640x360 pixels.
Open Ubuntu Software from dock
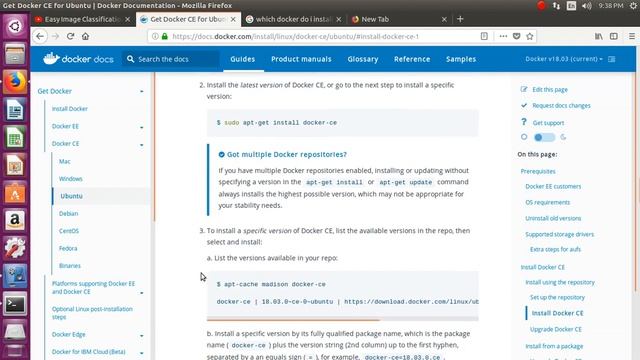(x=15, y=193)
